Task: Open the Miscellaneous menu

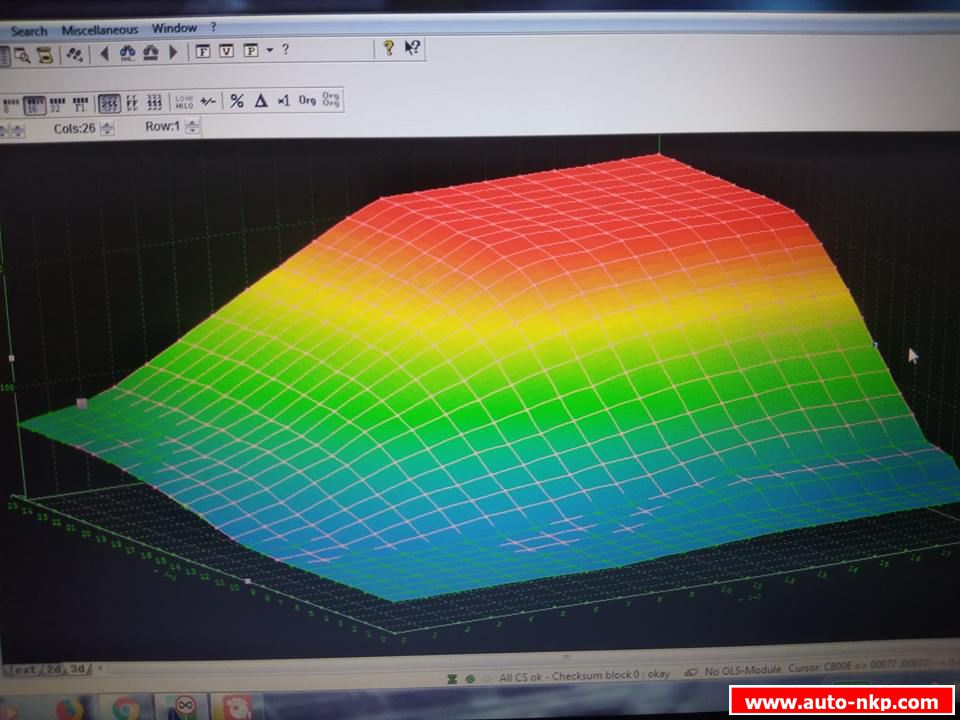Action: point(100,29)
